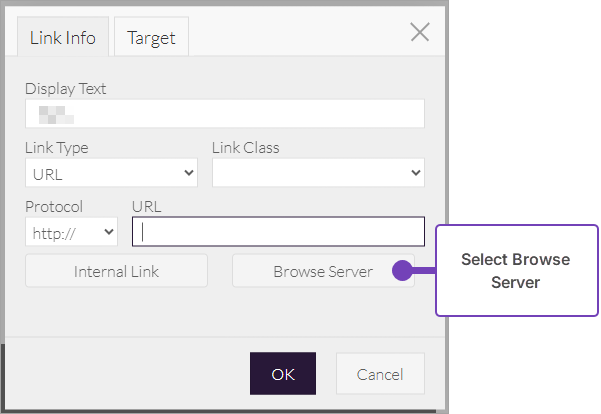Click the Link Type label
The image size is (601, 414).
[56, 148]
